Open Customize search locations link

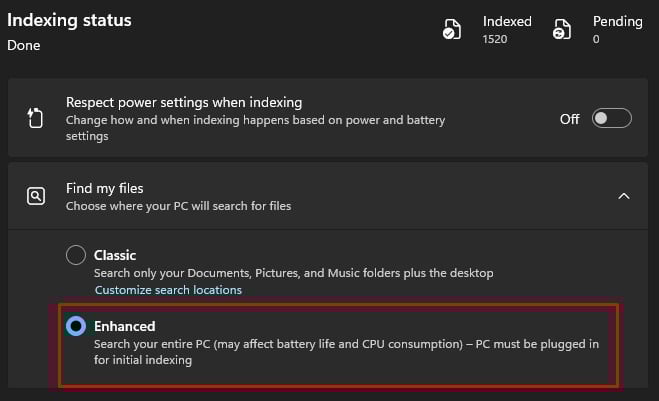click(168, 290)
